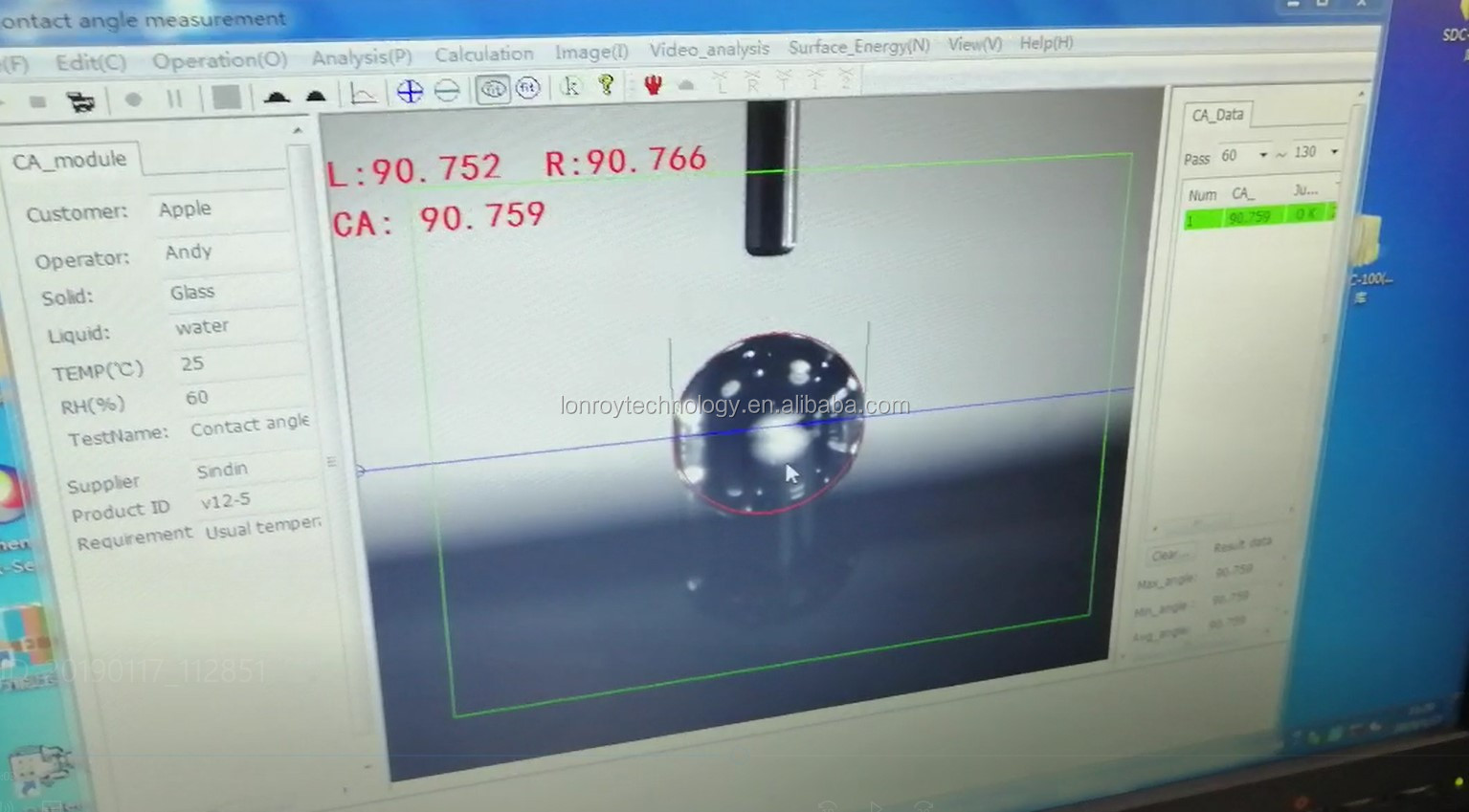Switch to the CA_Data tab
The height and width of the screenshot is (812, 1469).
point(1217,115)
